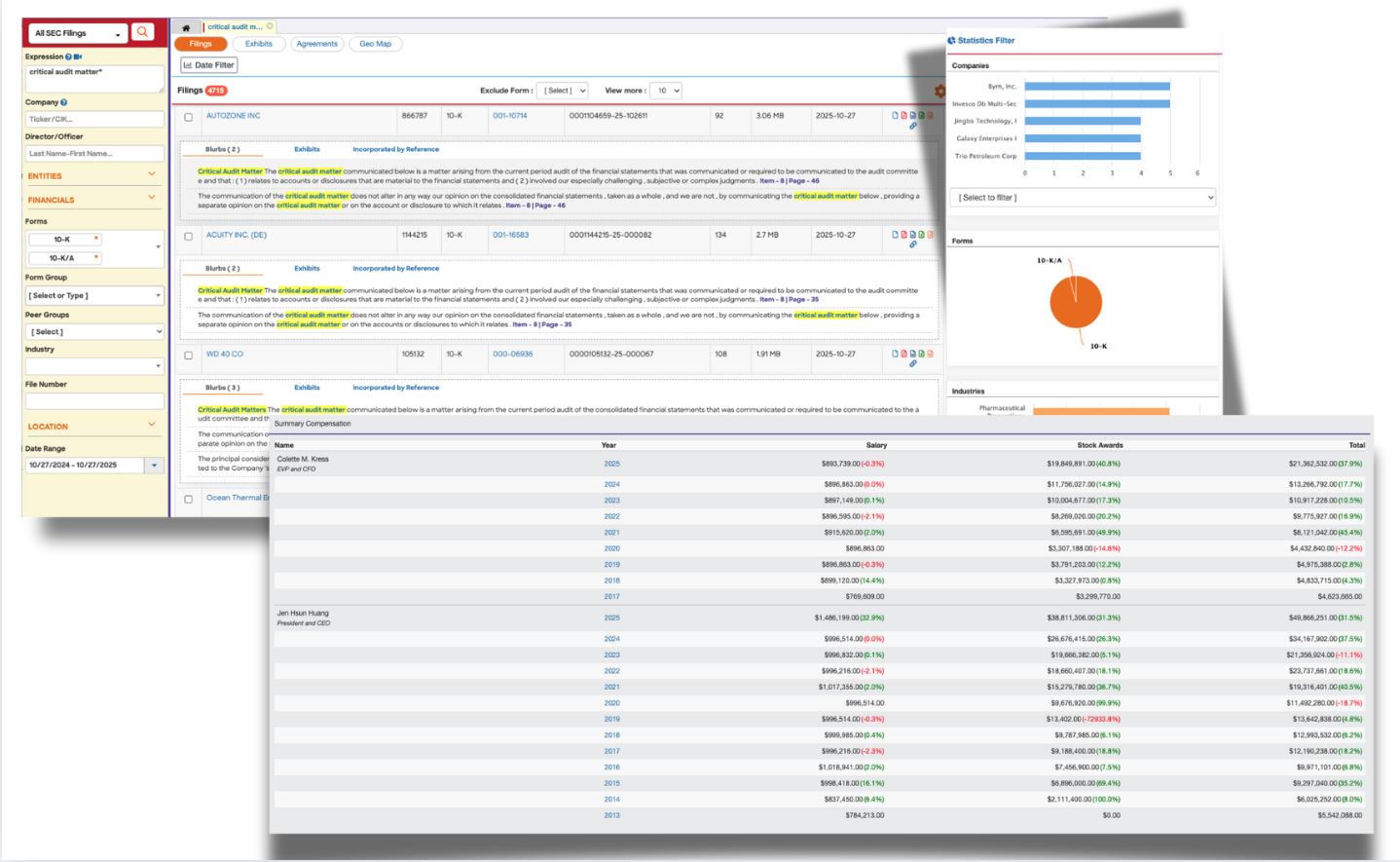The width and height of the screenshot is (1400, 862).
Task: Open the settings gear above the filings list
Action: (939, 91)
